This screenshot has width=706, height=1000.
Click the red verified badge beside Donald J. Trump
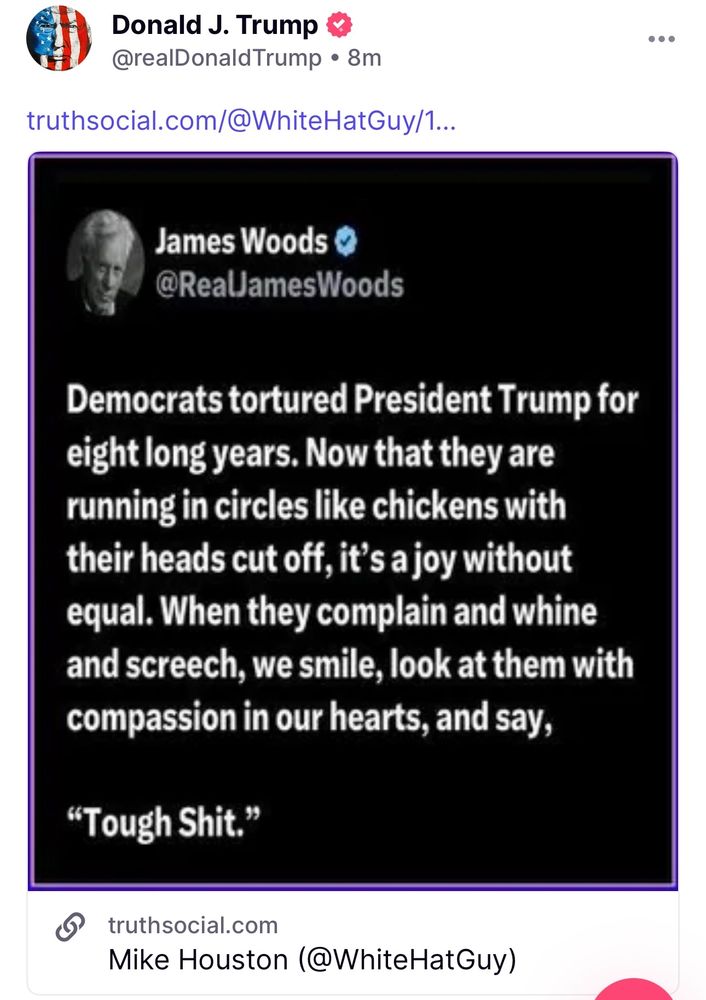click(x=339, y=25)
